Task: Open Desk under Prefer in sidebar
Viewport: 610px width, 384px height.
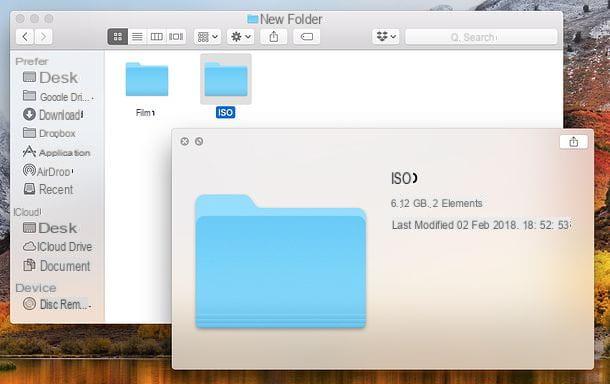Action: click(51, 77)
